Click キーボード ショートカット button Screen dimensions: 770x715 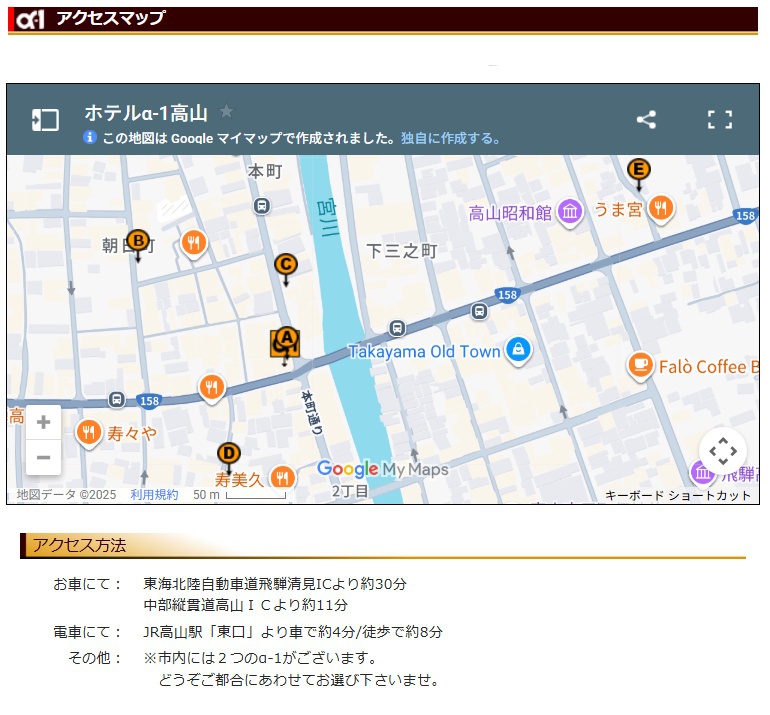pos(677,495)
